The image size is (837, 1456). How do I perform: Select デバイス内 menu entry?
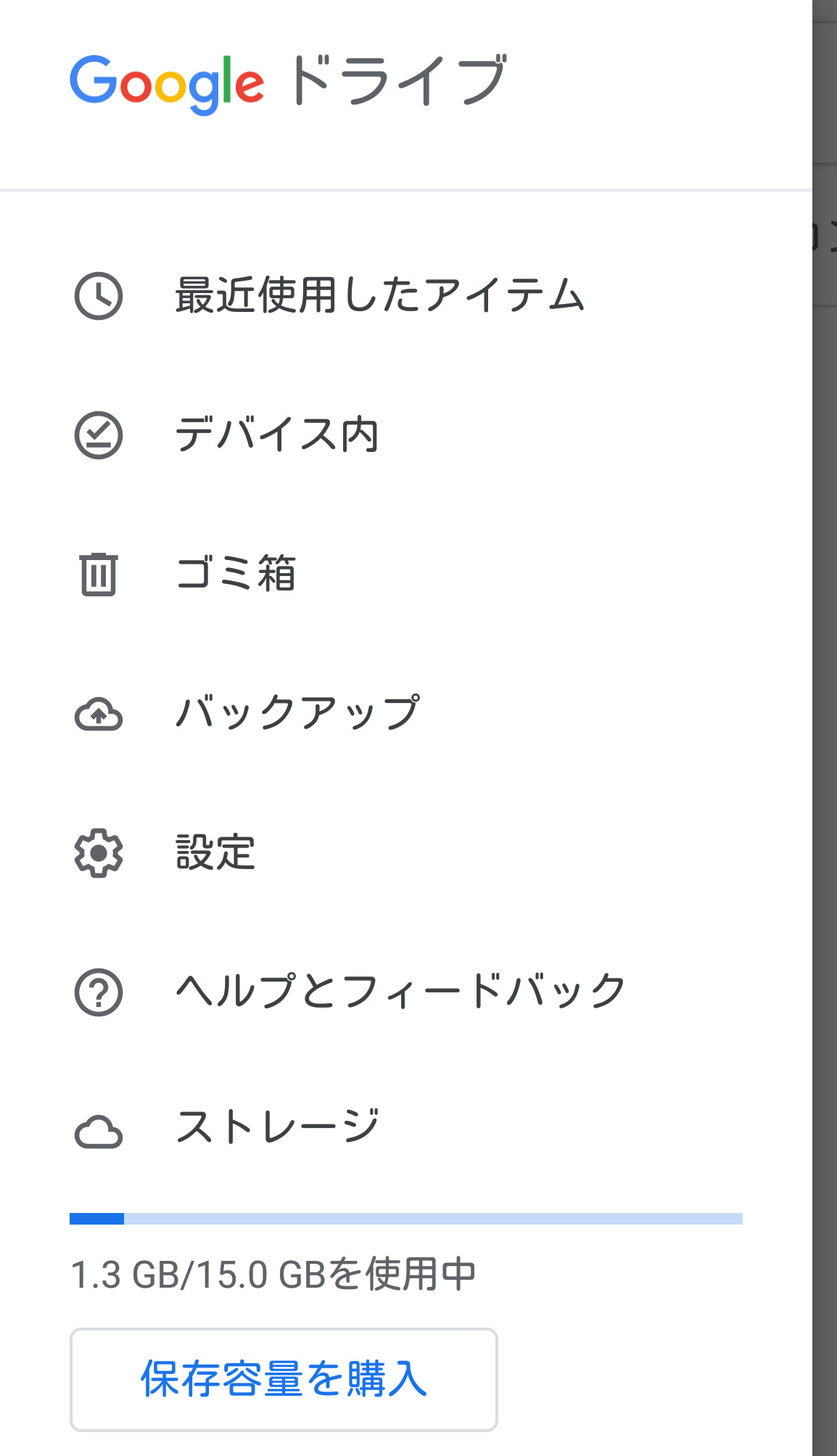click(277, 435)
